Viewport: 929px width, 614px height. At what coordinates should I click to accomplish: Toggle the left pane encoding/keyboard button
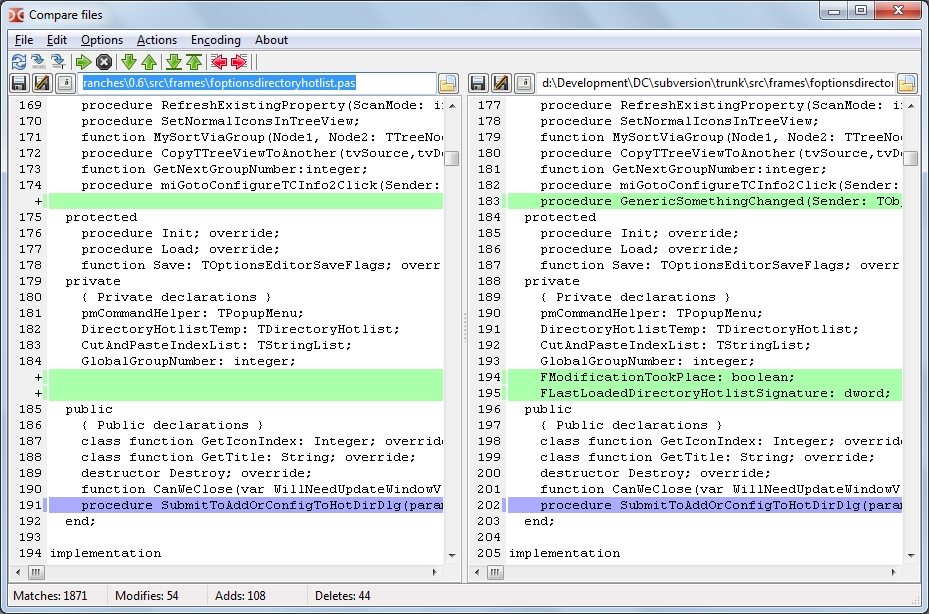tap(65, 83)
